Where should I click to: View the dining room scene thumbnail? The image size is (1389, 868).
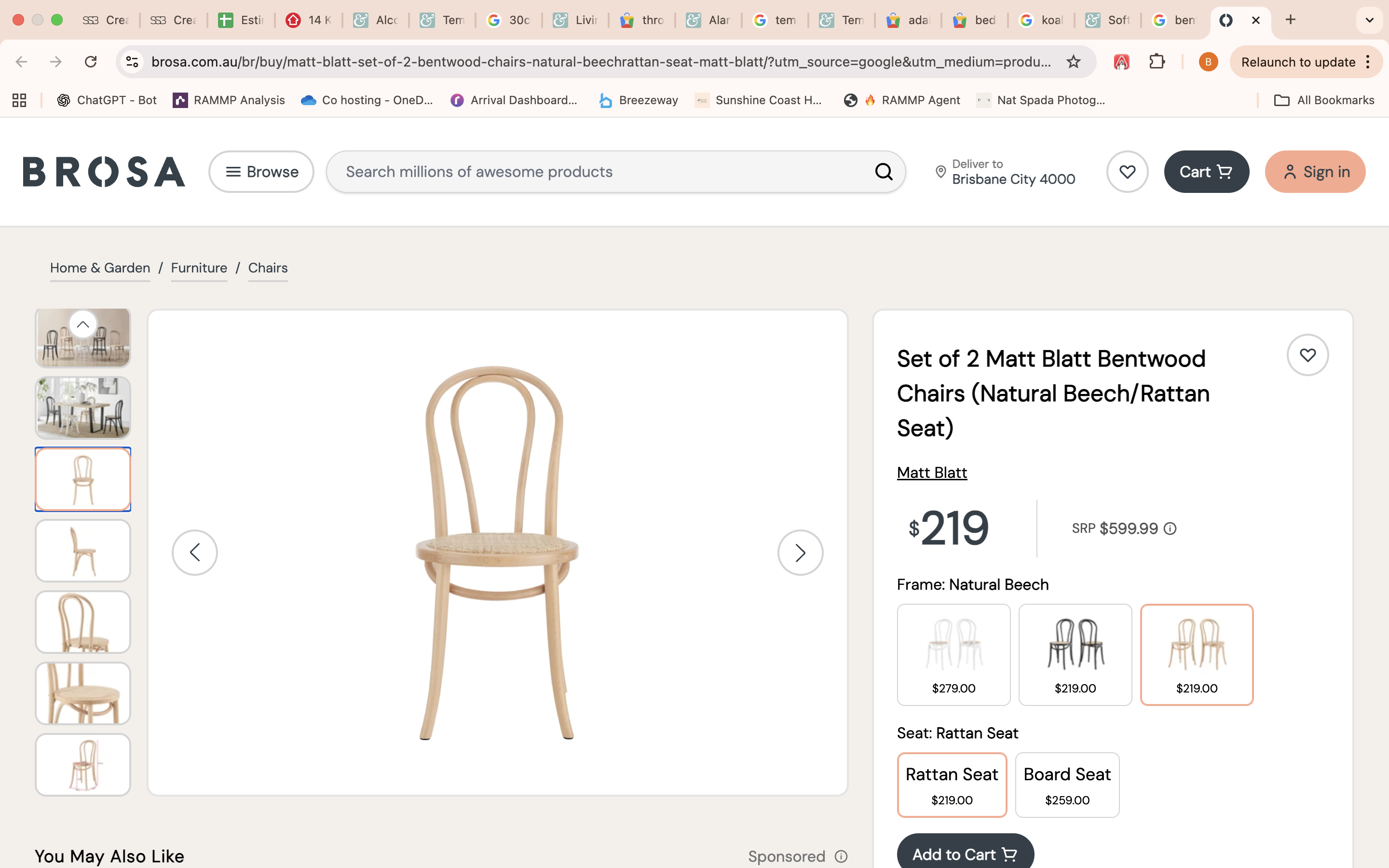pyautogui.click(x=83, y=408)
